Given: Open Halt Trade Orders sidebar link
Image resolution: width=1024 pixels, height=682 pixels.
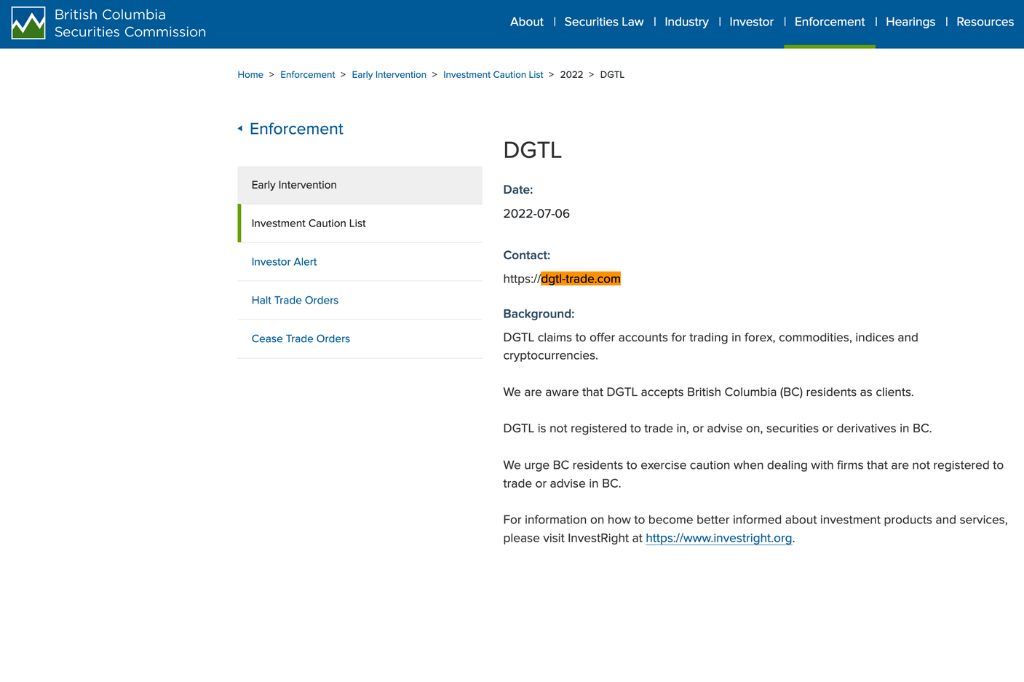Looking at the screenshot, I should 295,300.
